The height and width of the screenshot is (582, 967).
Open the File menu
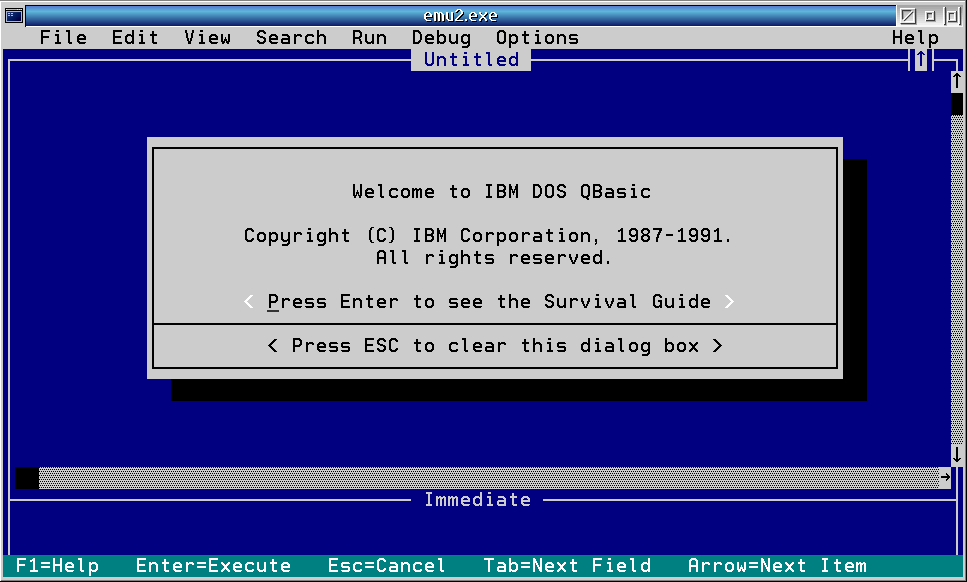[x=63, y=38]
